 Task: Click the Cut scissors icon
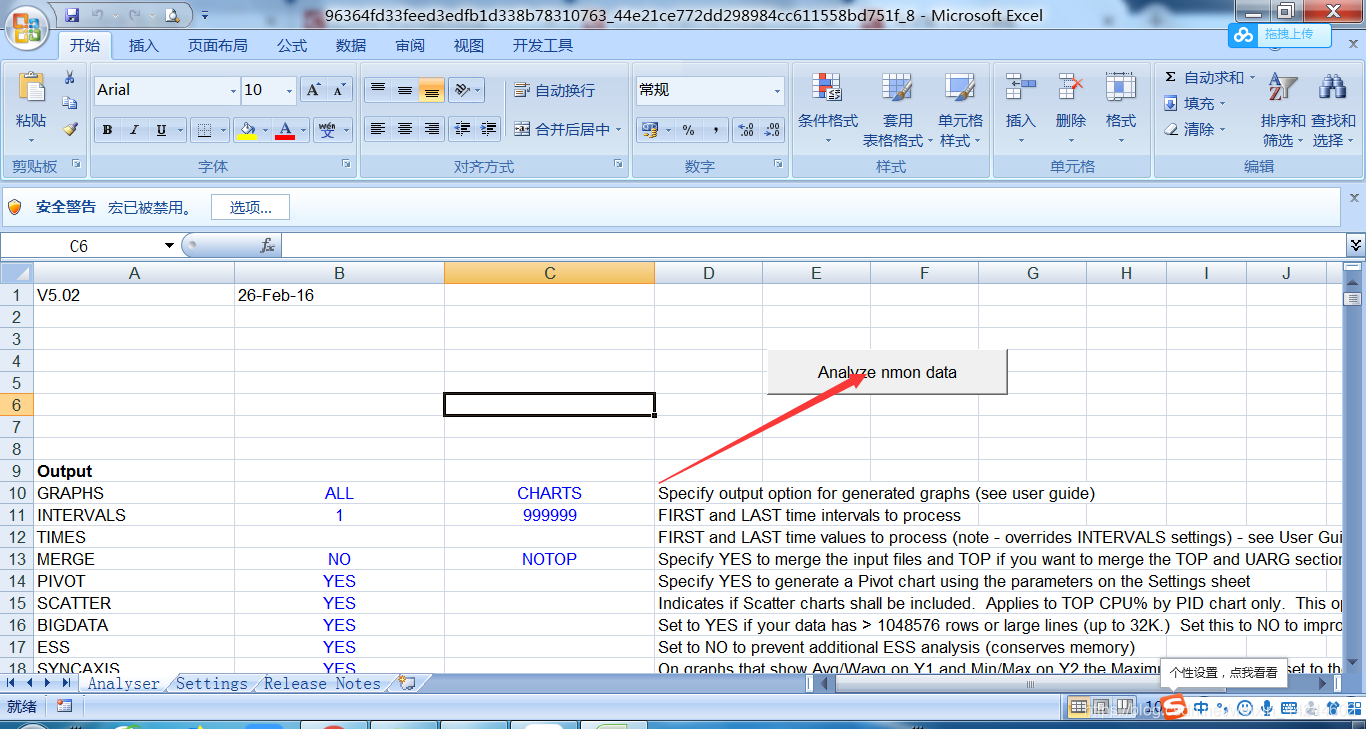[70, 78]
